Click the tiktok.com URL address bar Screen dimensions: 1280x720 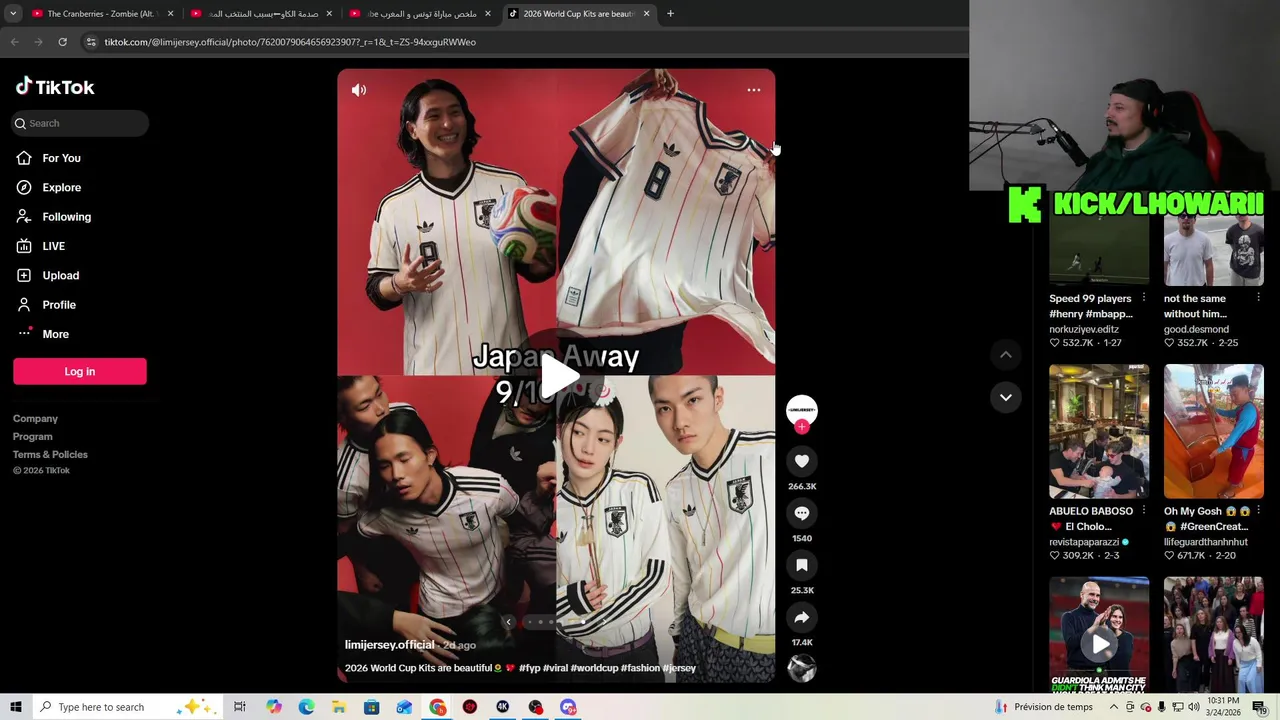pos(290,42)
